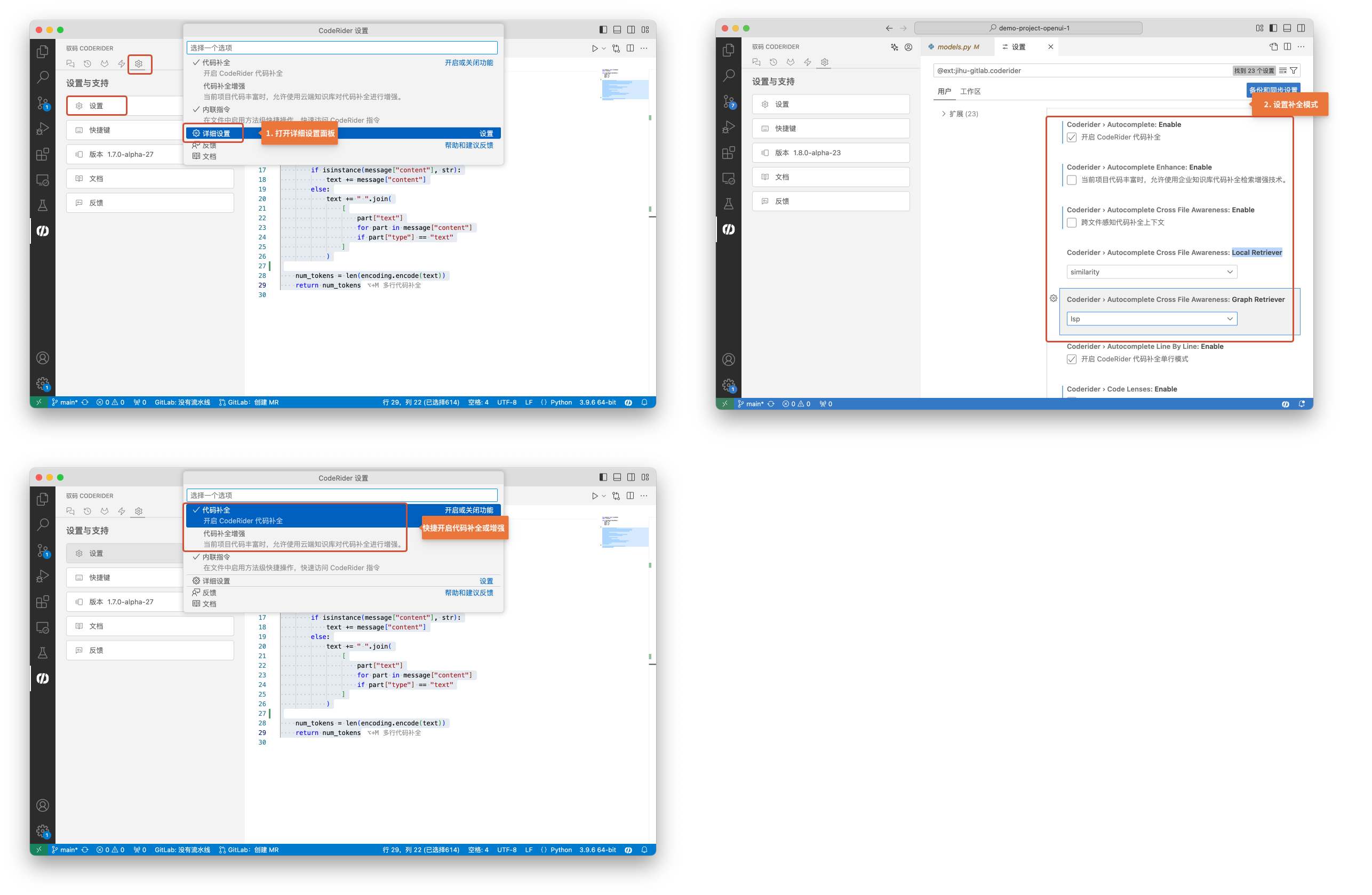Open Run and Debug in demo-project-openui-1 window

(728, 127)
